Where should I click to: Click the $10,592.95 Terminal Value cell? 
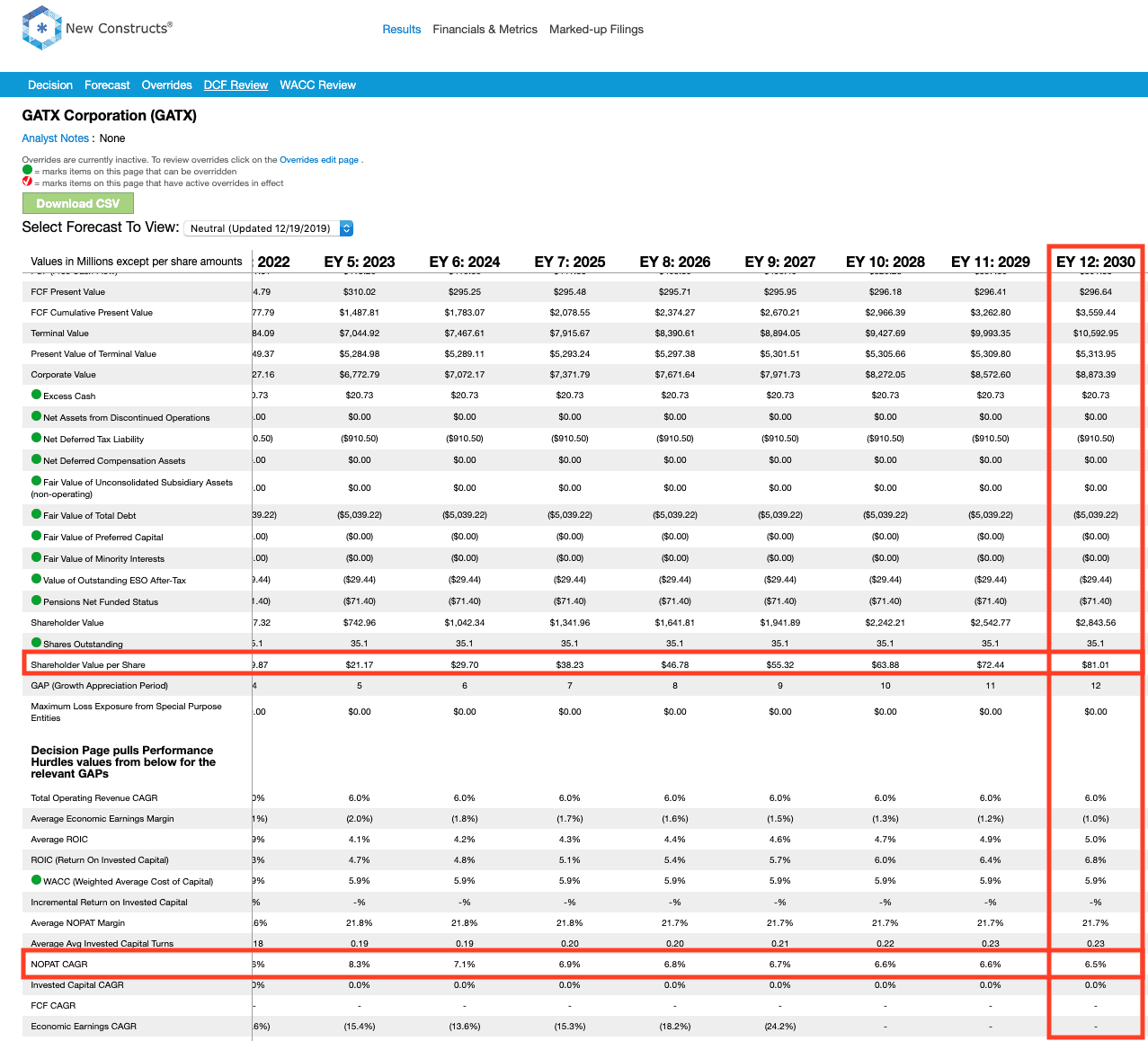click(x=1096, y=334)
